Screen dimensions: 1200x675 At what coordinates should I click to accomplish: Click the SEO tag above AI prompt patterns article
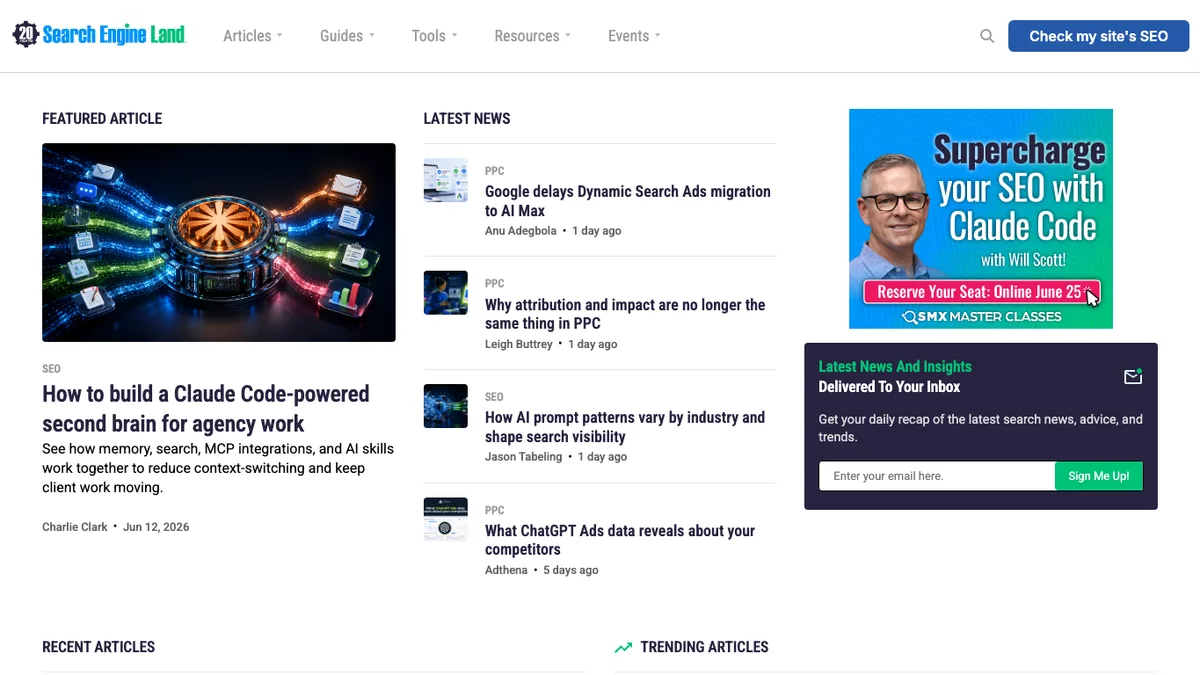click(494, 397)
